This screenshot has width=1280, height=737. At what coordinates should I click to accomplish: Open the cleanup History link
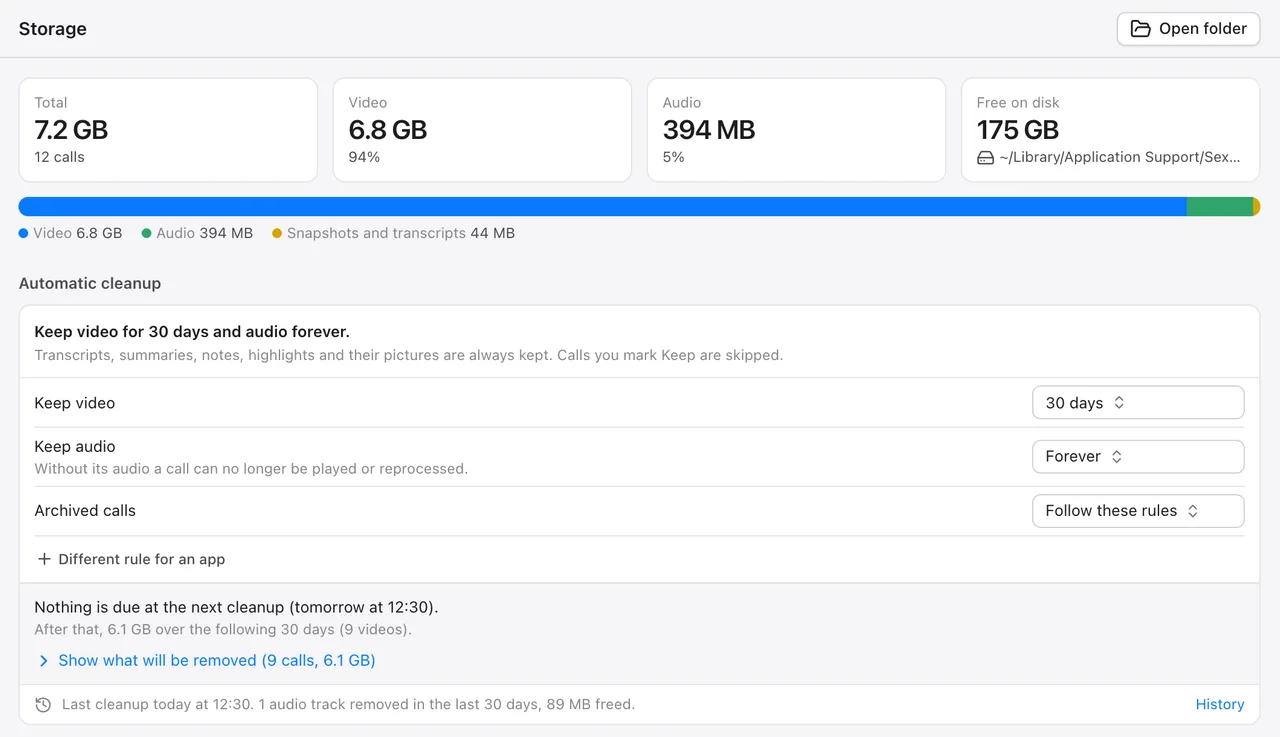pyautogui.click(x=1220, y=704)
